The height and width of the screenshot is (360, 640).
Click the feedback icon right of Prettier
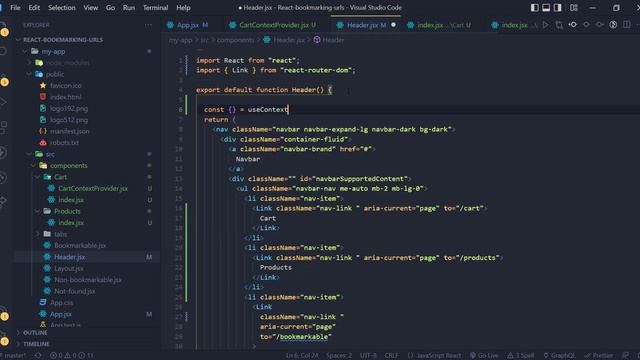pyautogui.click(x=625, y=356)
